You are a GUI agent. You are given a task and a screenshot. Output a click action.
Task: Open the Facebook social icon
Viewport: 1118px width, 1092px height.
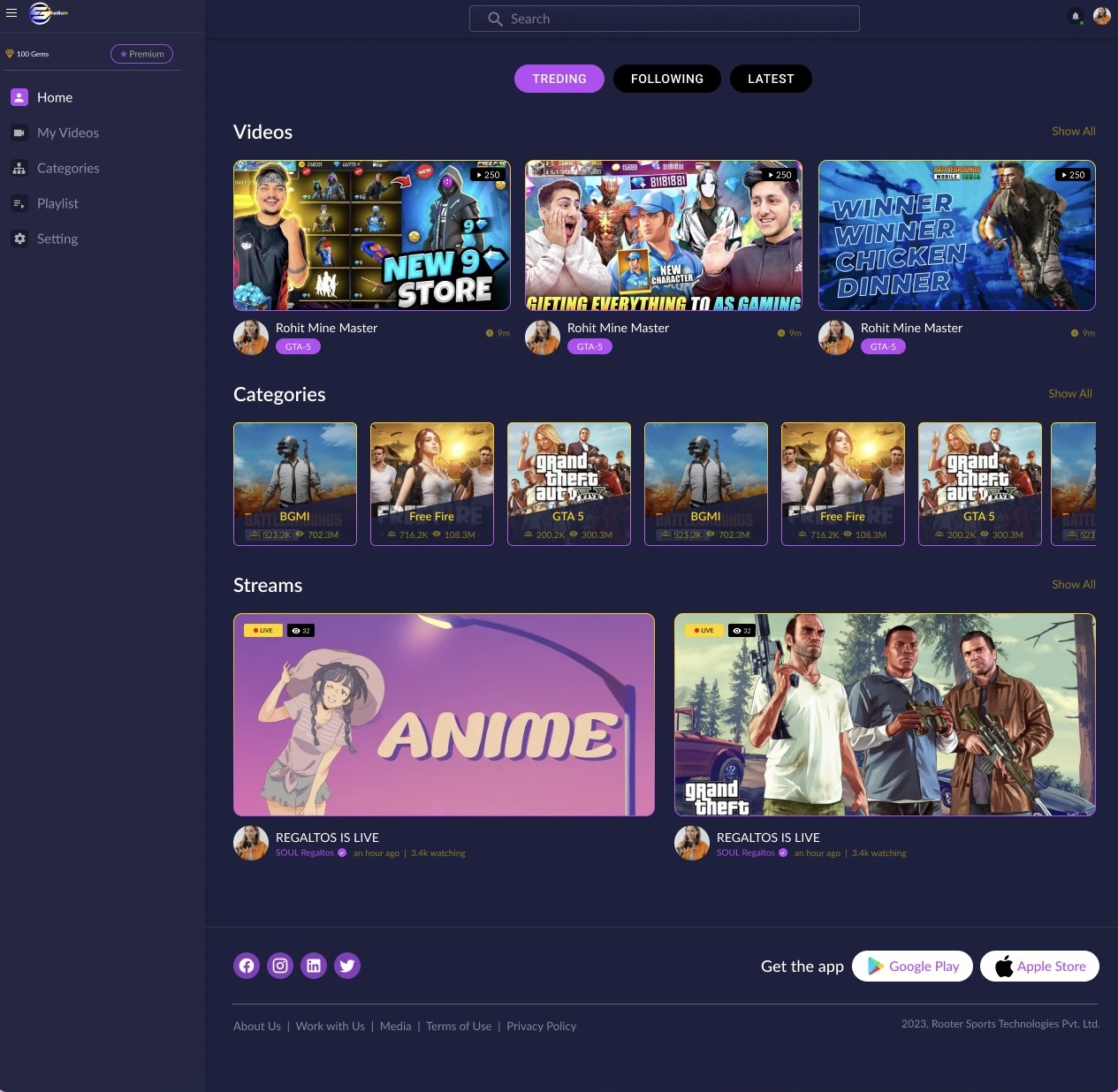point(247,966)
